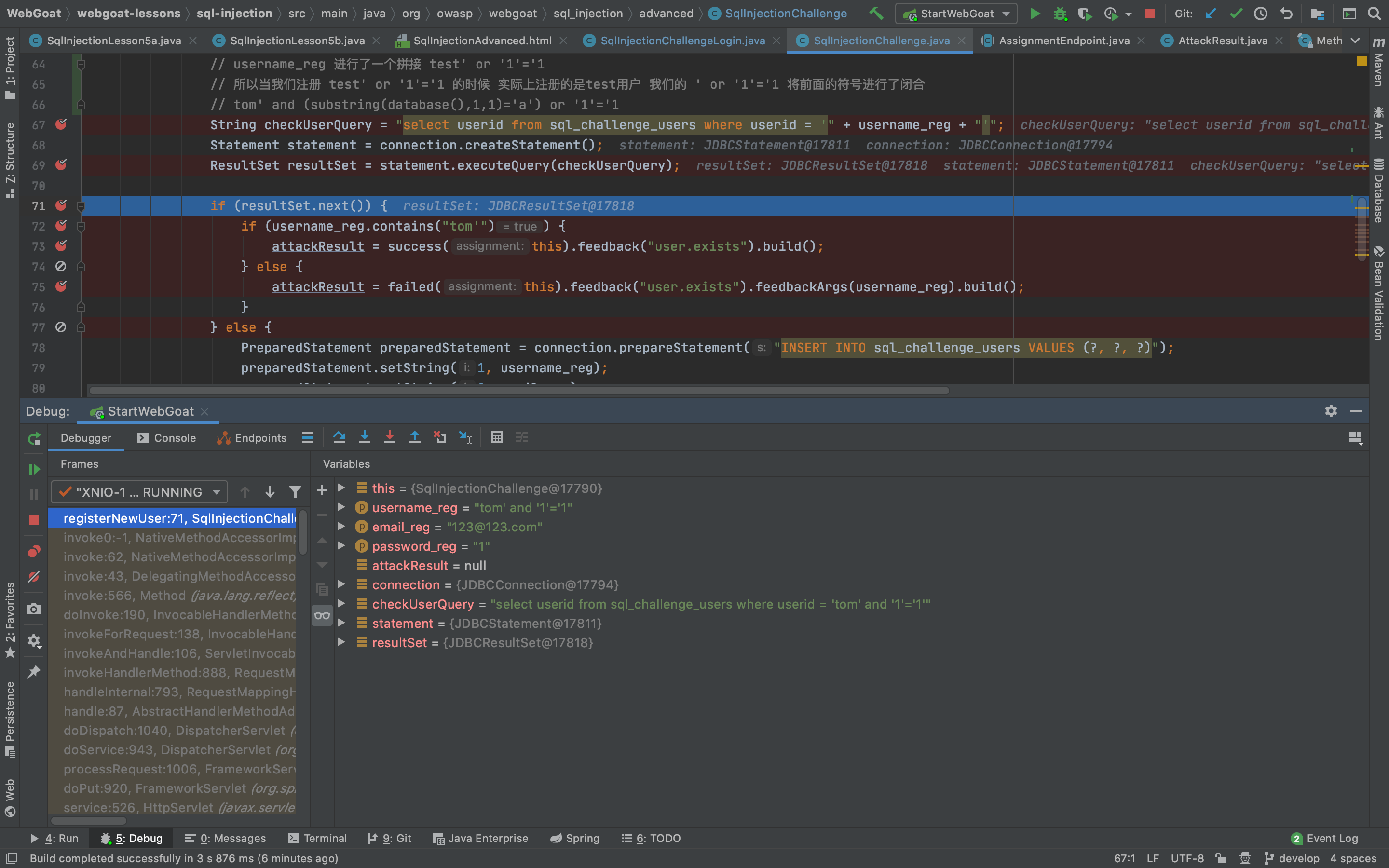Open the StartWebGoat run configuration dropdown

pos(956,14)
